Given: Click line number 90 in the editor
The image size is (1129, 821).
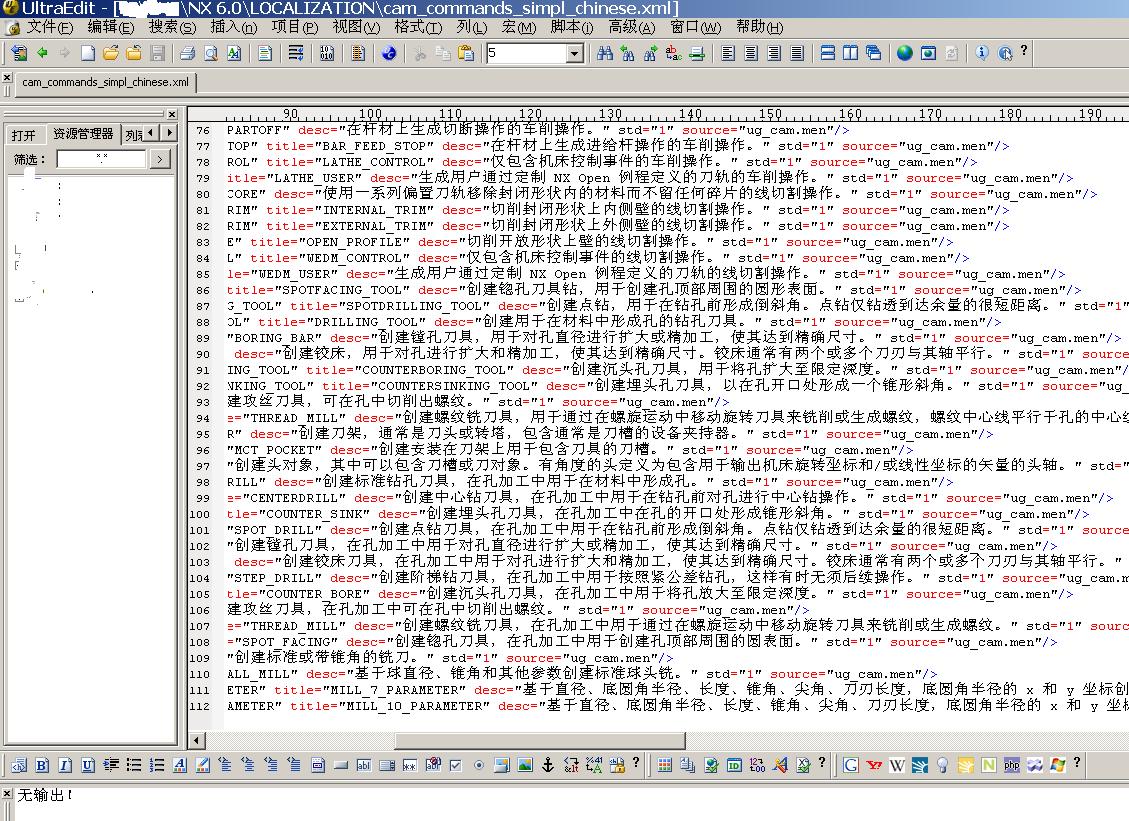Looking at the screenshot, I should (202, 354).
